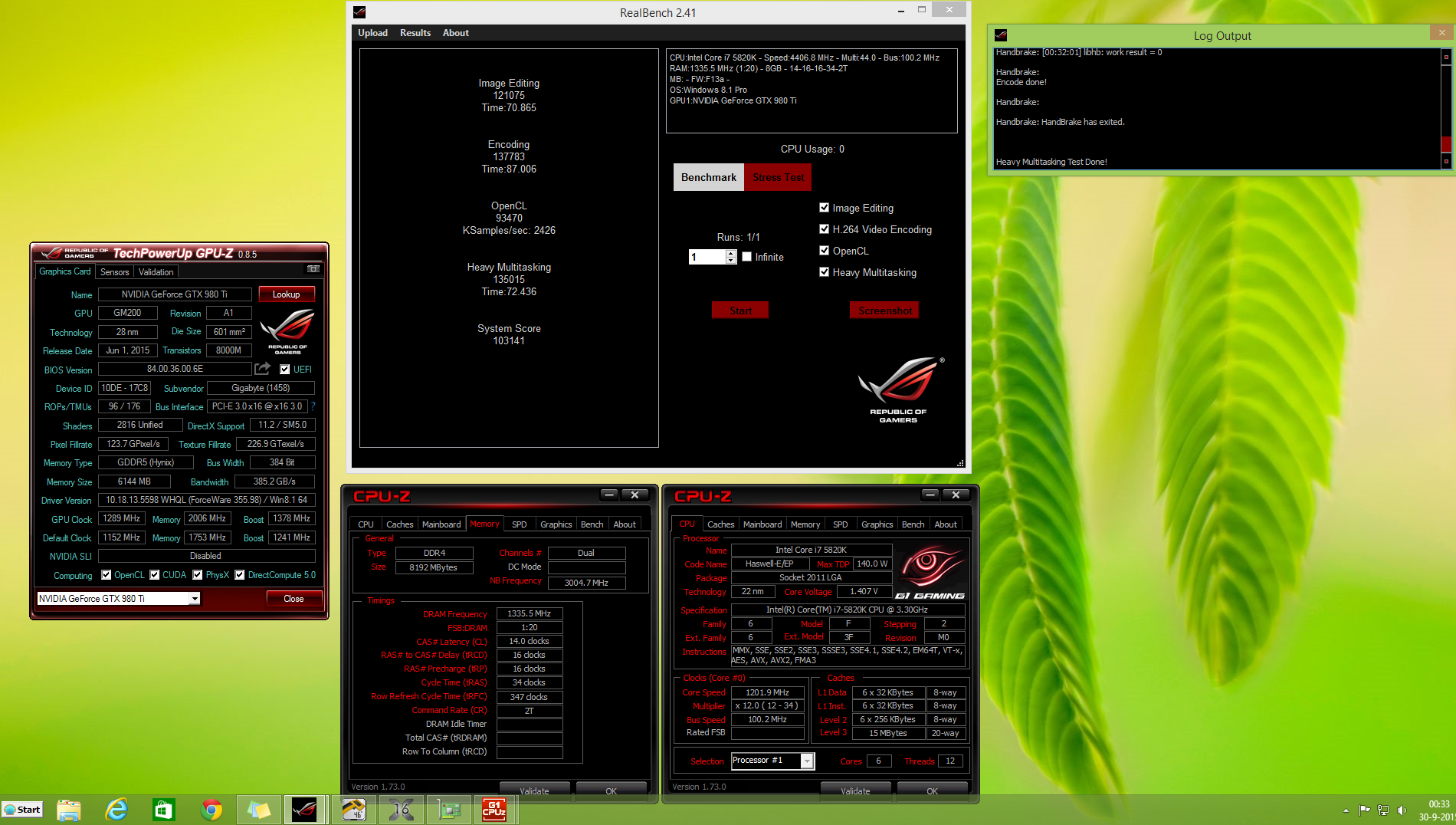The image size is (1456, 825).
Task: Switch to the Validation tab in GPU-Z
Action: (156, 272)
